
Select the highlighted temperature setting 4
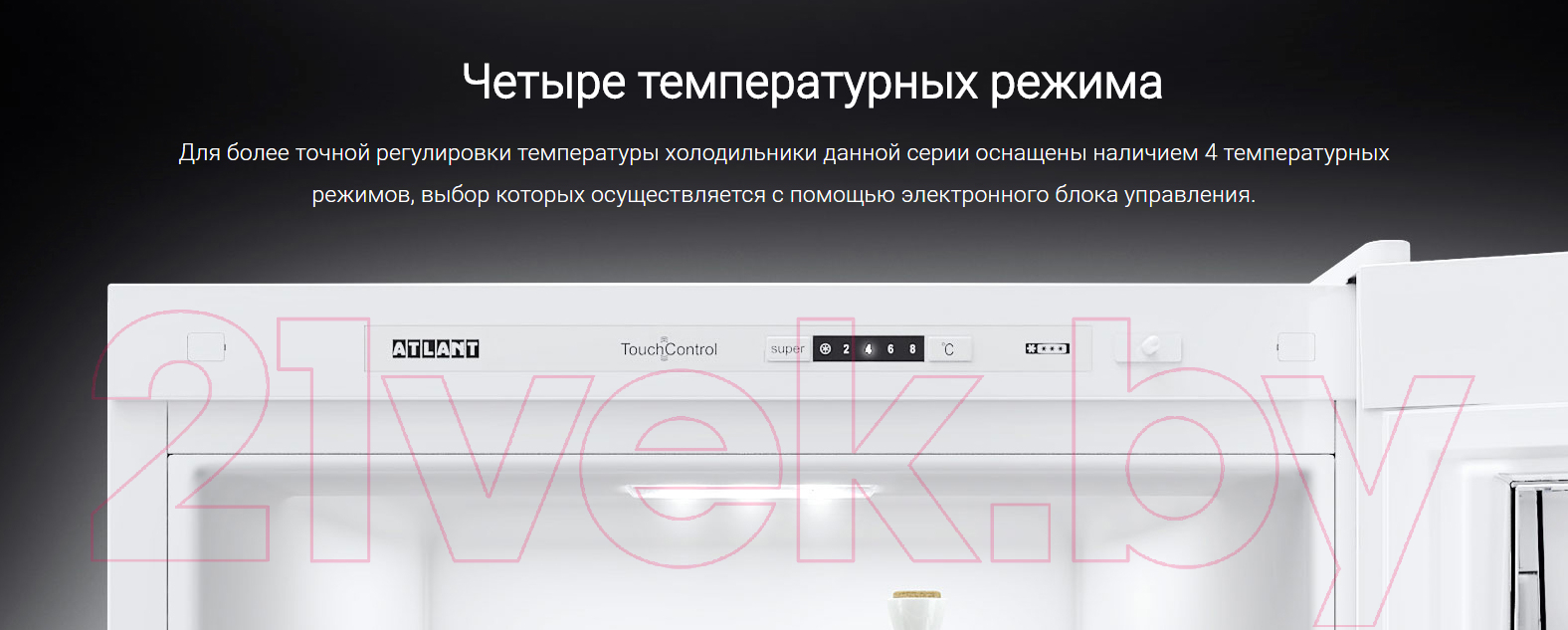coord(868,349)
